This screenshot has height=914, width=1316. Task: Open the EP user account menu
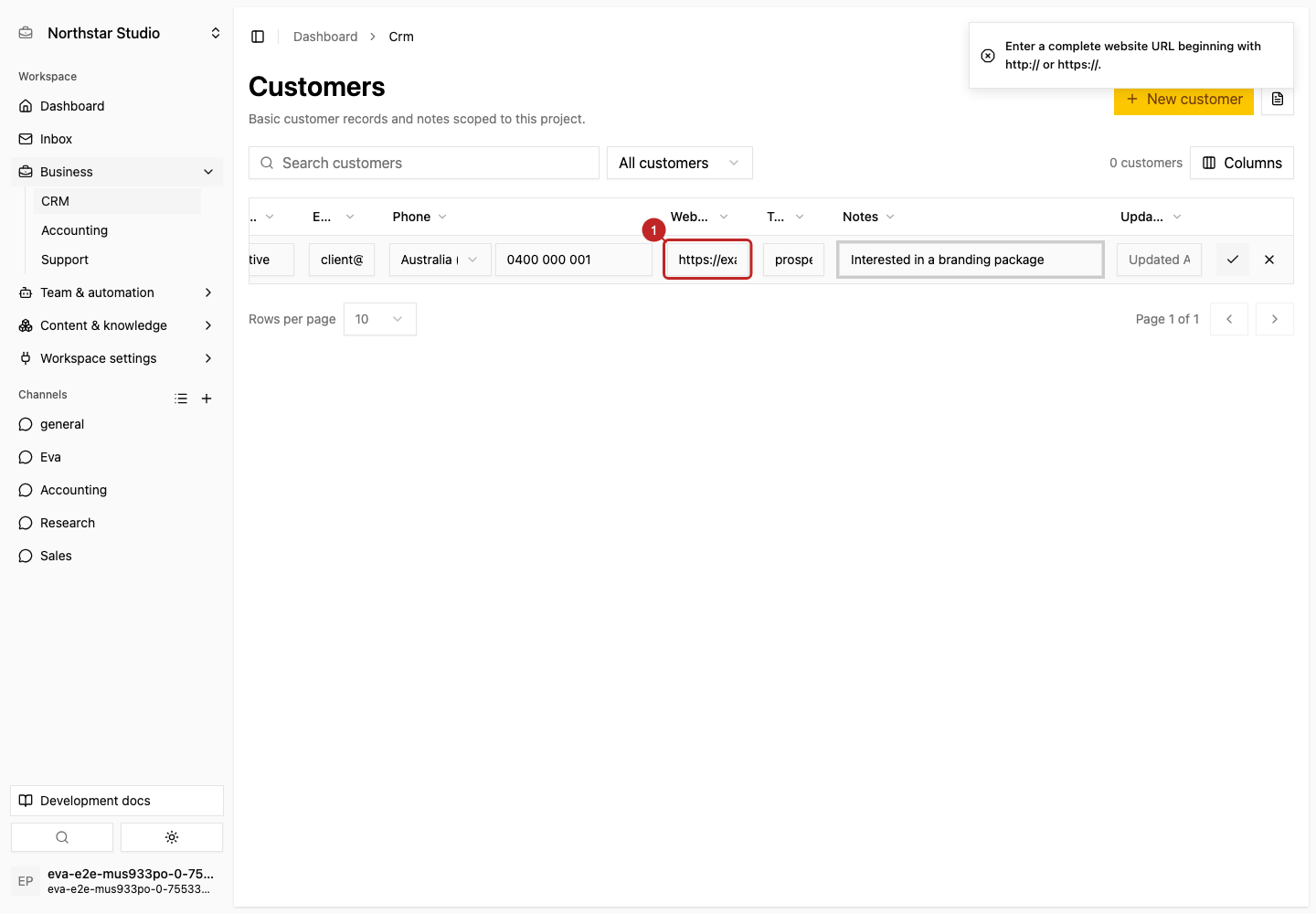(x=117, y=881)
